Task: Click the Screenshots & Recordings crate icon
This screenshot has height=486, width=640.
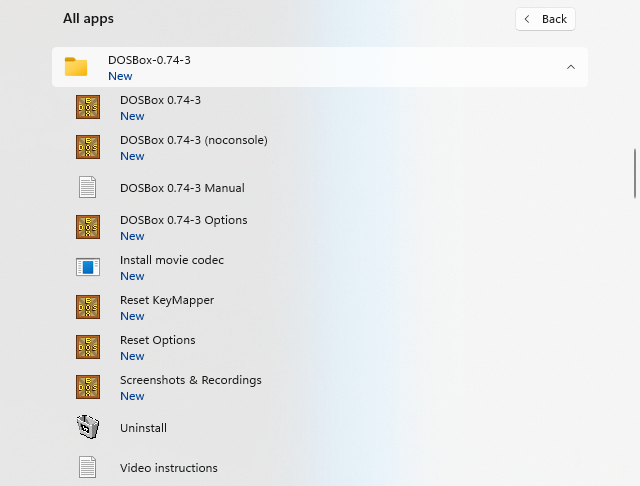Action: [x=88, y=387]
